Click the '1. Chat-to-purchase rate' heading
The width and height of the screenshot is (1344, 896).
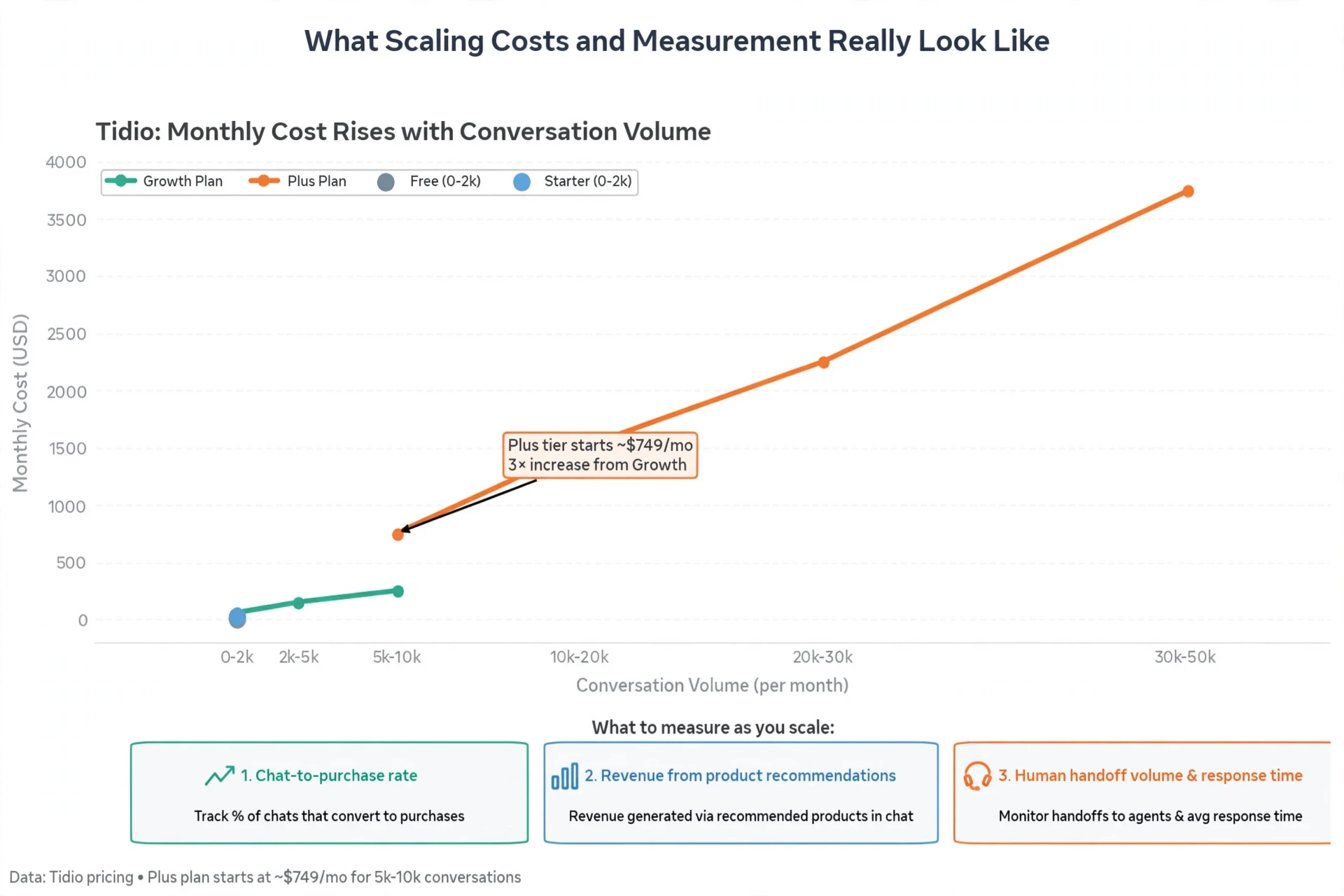[x=329, y=776]
